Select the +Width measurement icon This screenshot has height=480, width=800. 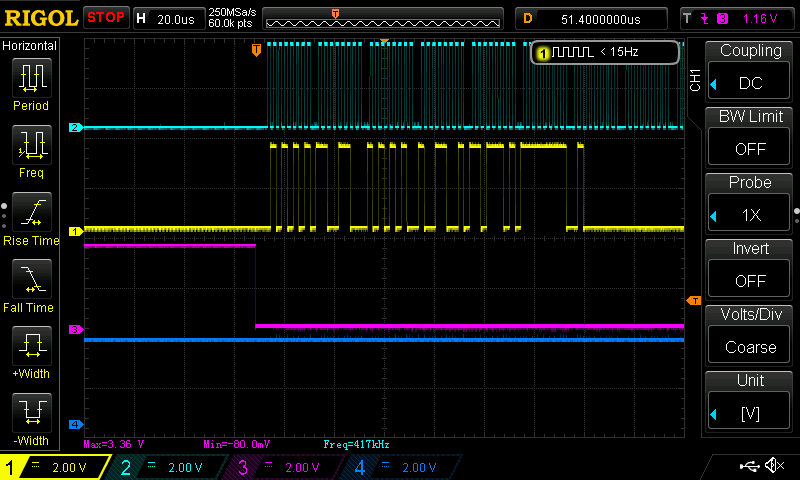(x=32, y=345)
